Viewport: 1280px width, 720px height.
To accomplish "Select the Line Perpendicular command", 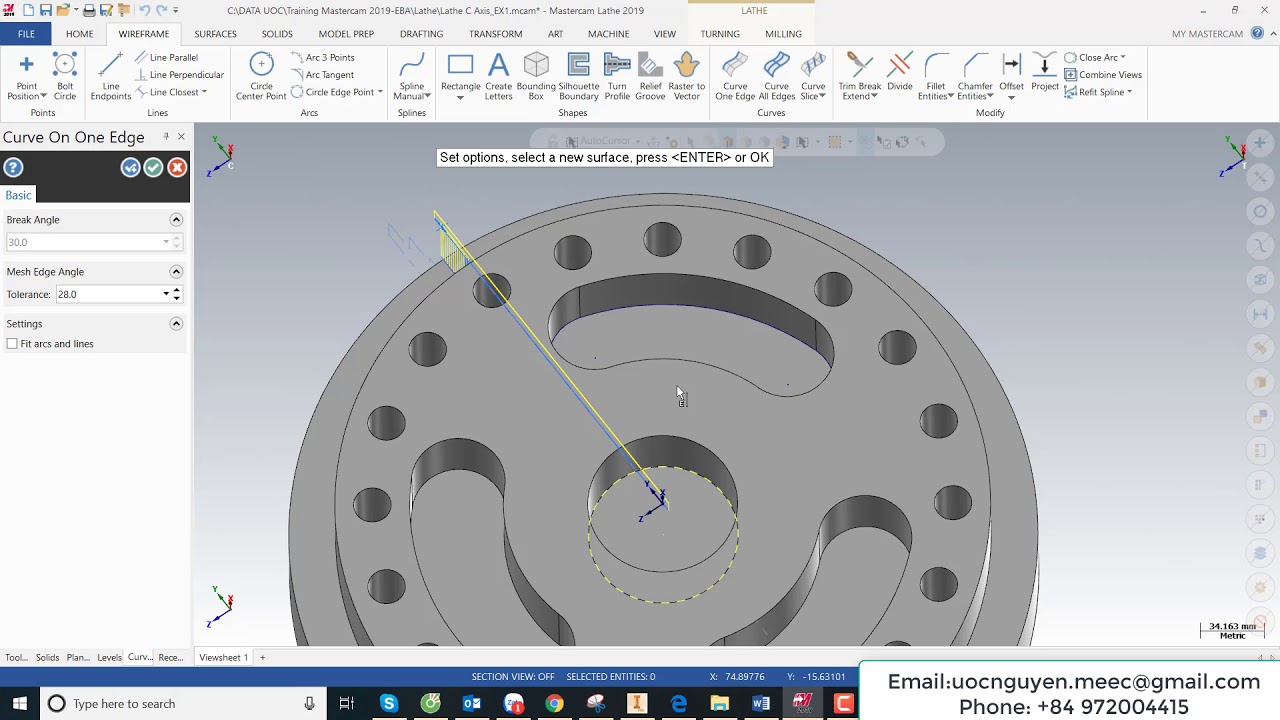I will 178,75.
